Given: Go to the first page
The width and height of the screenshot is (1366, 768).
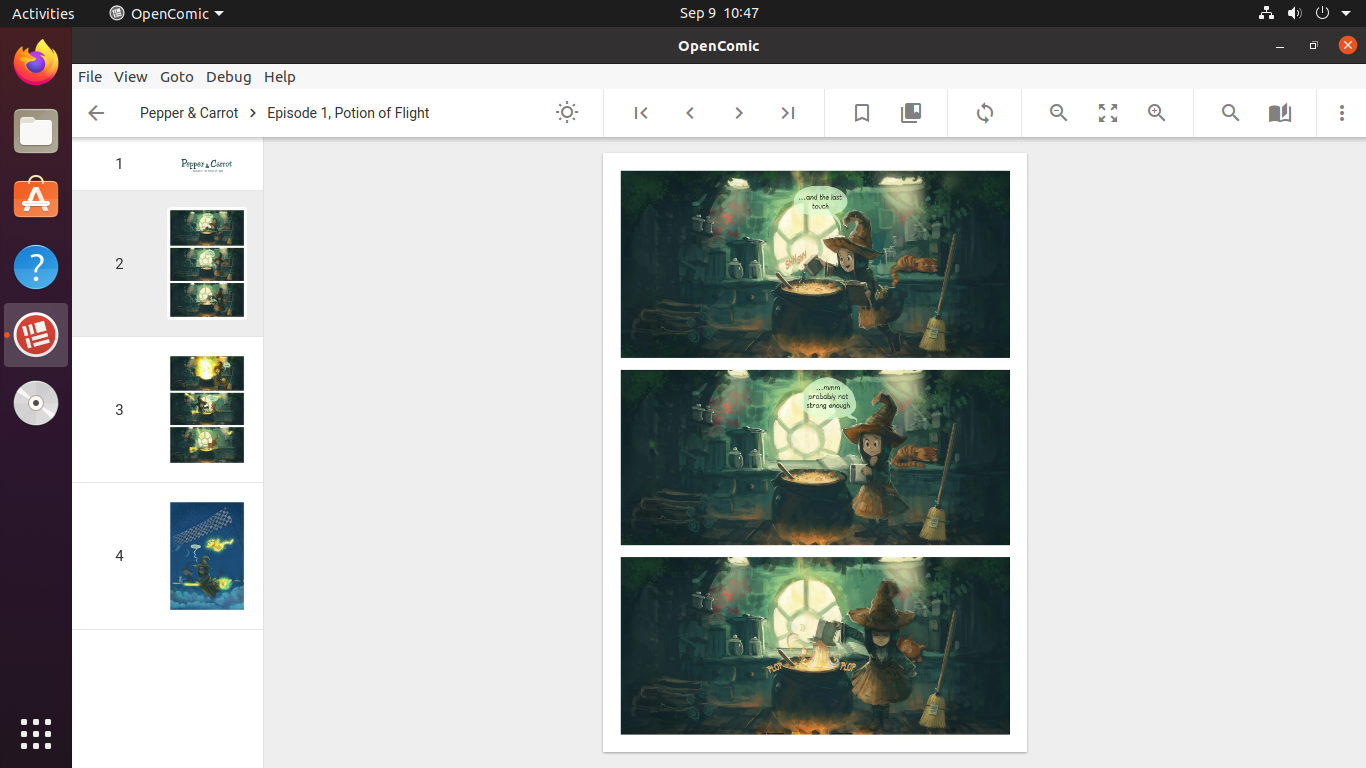Looking at the screenshot, I should point(641,113).
